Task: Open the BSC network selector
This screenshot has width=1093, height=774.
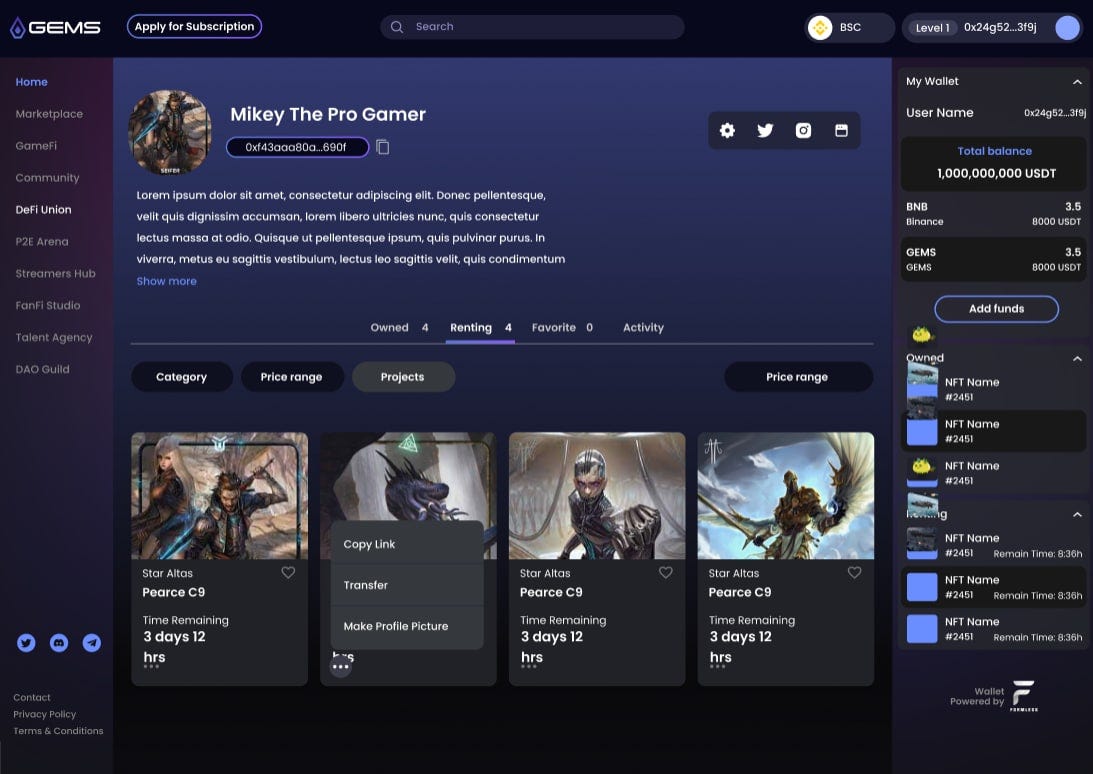Action: pos(850,28)
